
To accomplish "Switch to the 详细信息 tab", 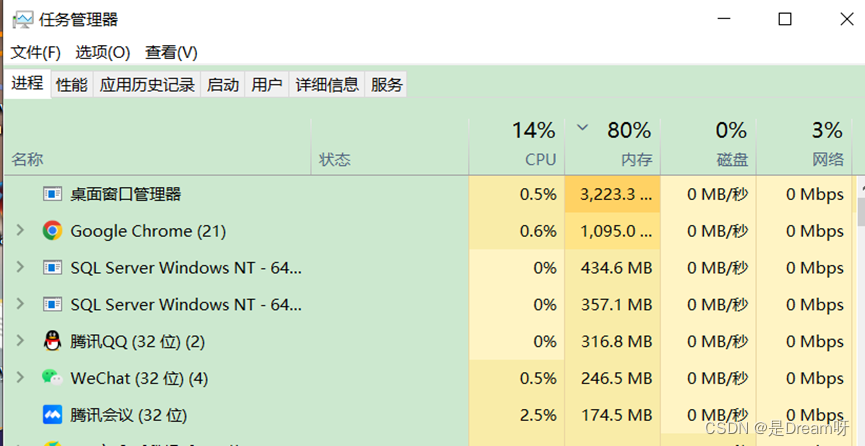I will coord(327,84).
